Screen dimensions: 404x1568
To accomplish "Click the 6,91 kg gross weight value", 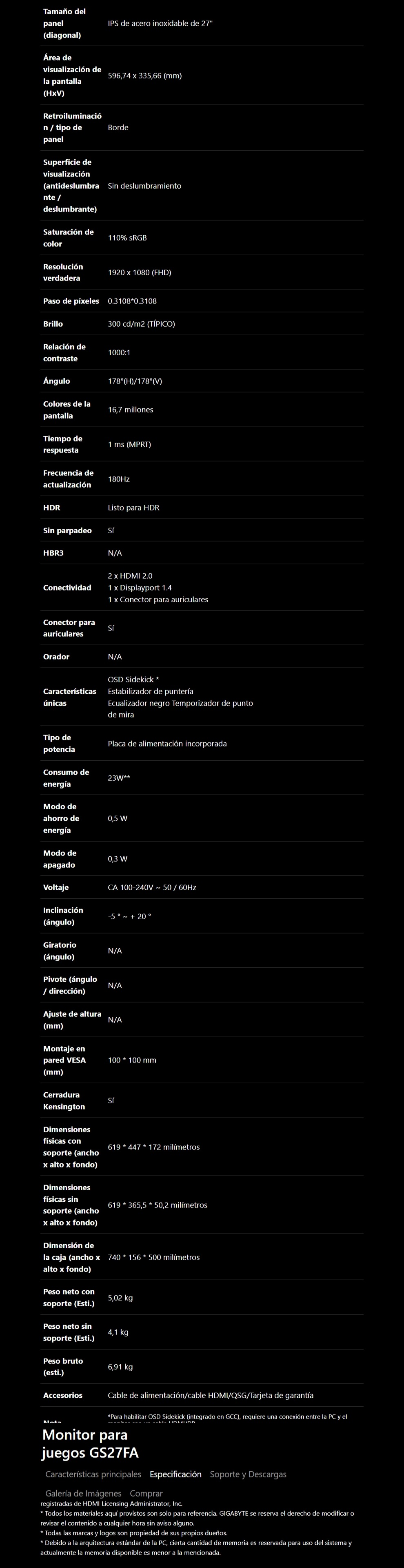I will (120, 1367).
